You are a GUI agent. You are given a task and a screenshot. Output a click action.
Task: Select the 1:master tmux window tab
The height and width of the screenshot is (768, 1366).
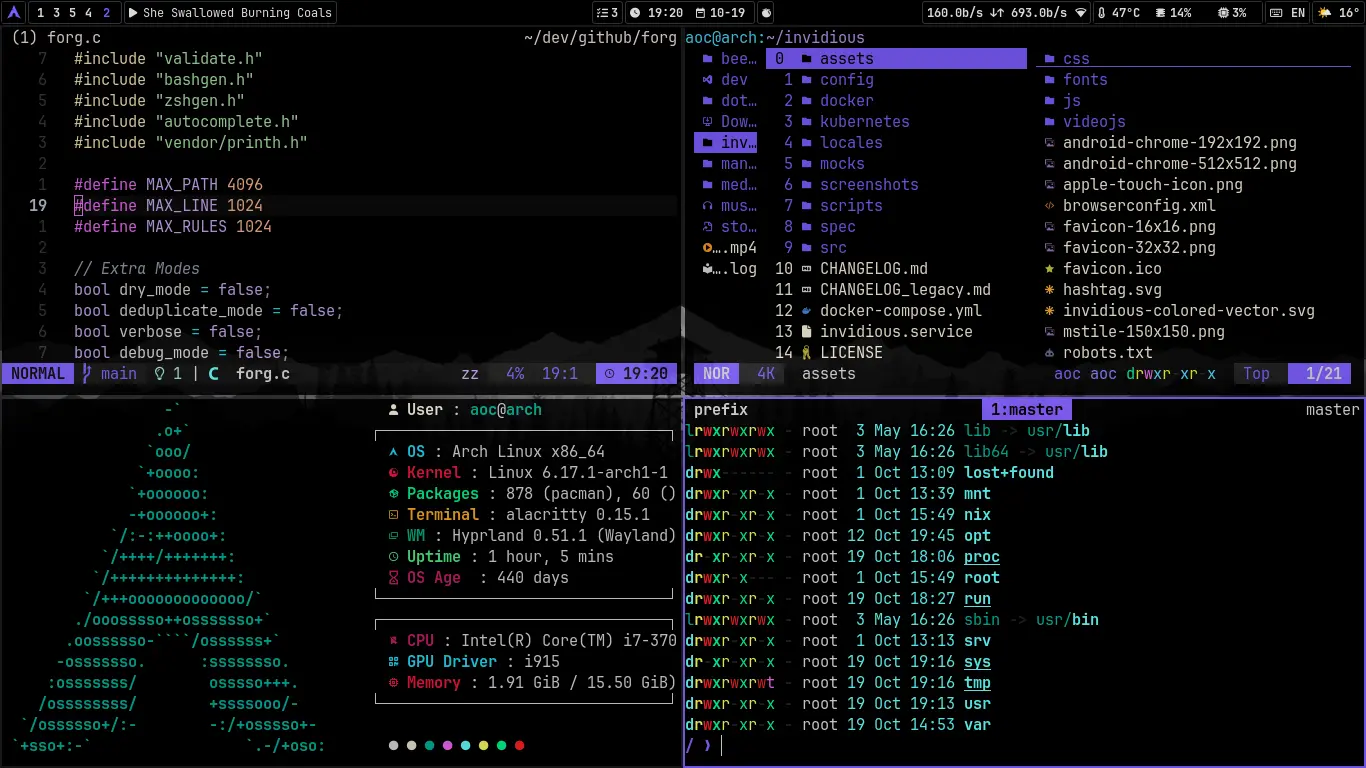point(1027,410)
